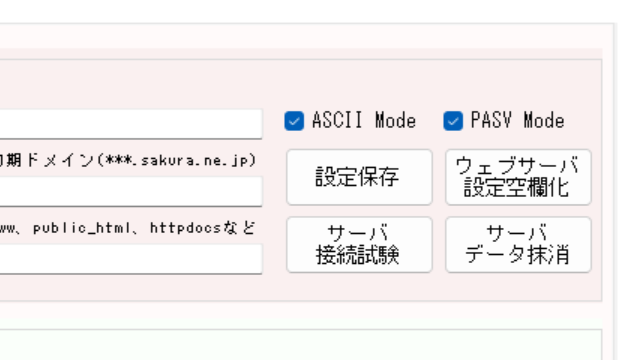Click the PASV Mode label text
Screen dimensions: 640x360
tap(518, 121)
